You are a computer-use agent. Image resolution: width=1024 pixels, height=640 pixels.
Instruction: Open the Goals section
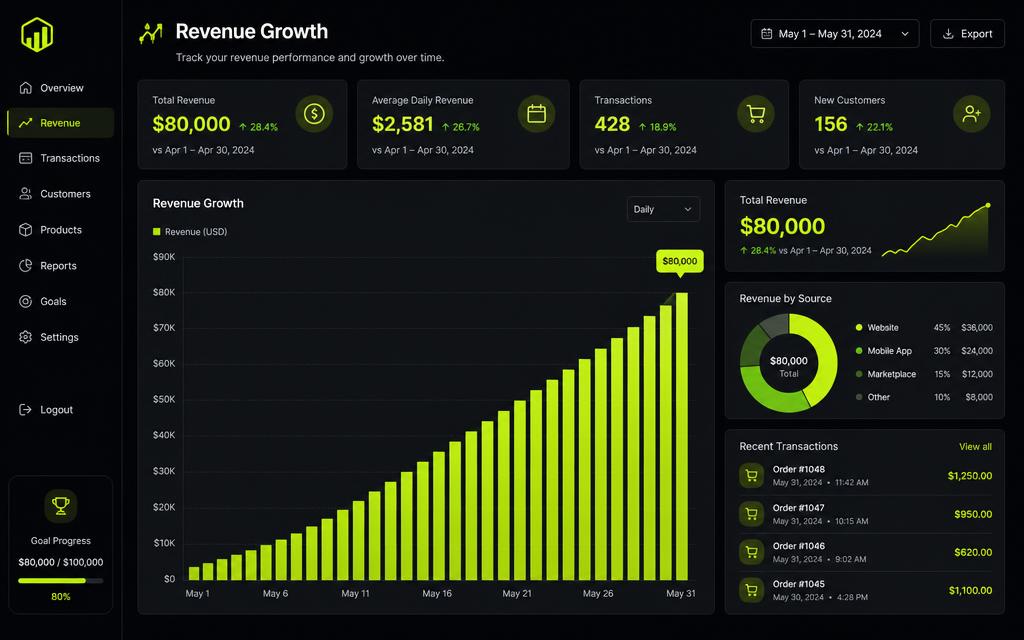coord(61,301)
